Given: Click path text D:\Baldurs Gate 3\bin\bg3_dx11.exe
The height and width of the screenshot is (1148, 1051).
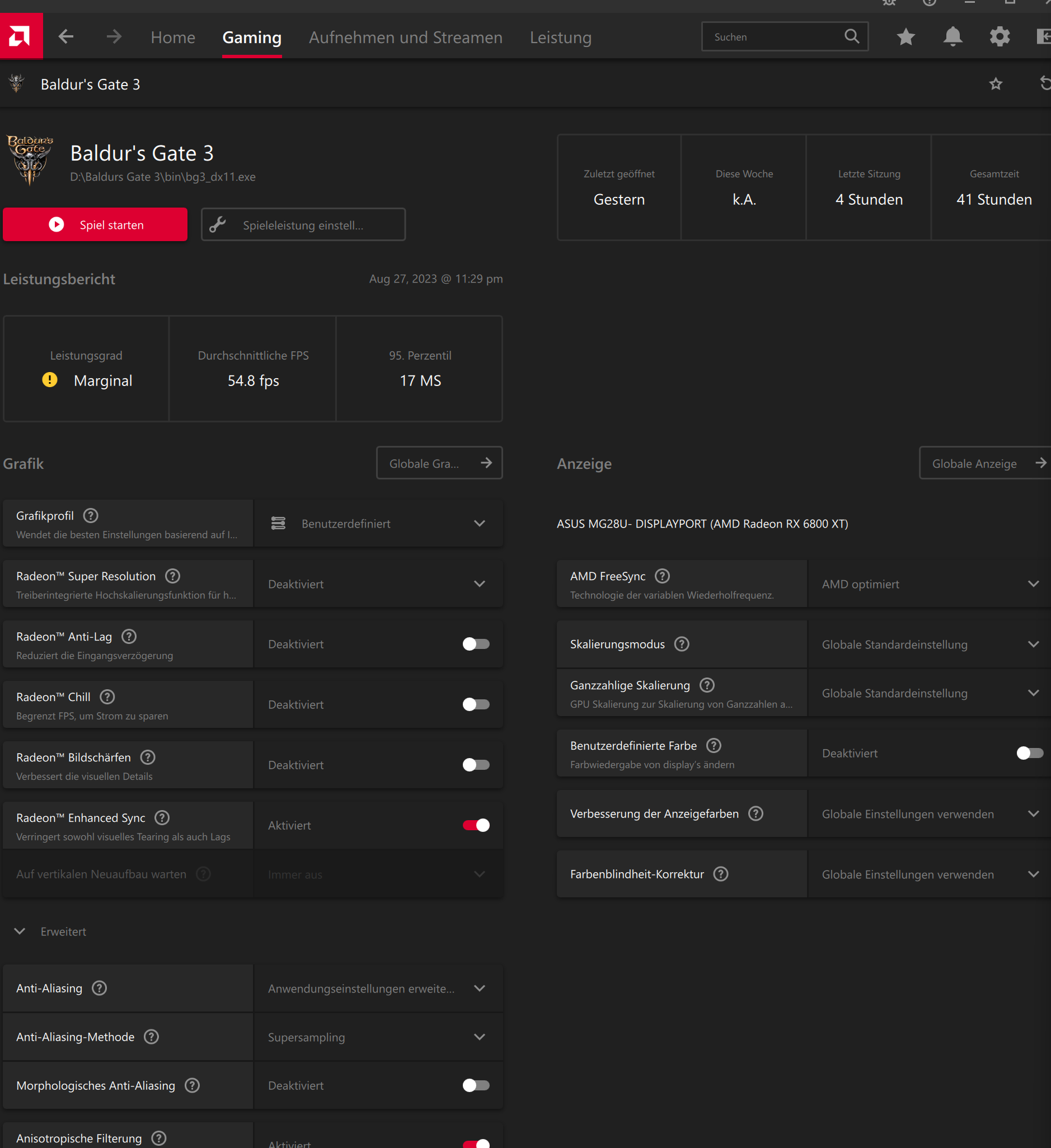Looking at the screenshot, I should tap(162, 177).
